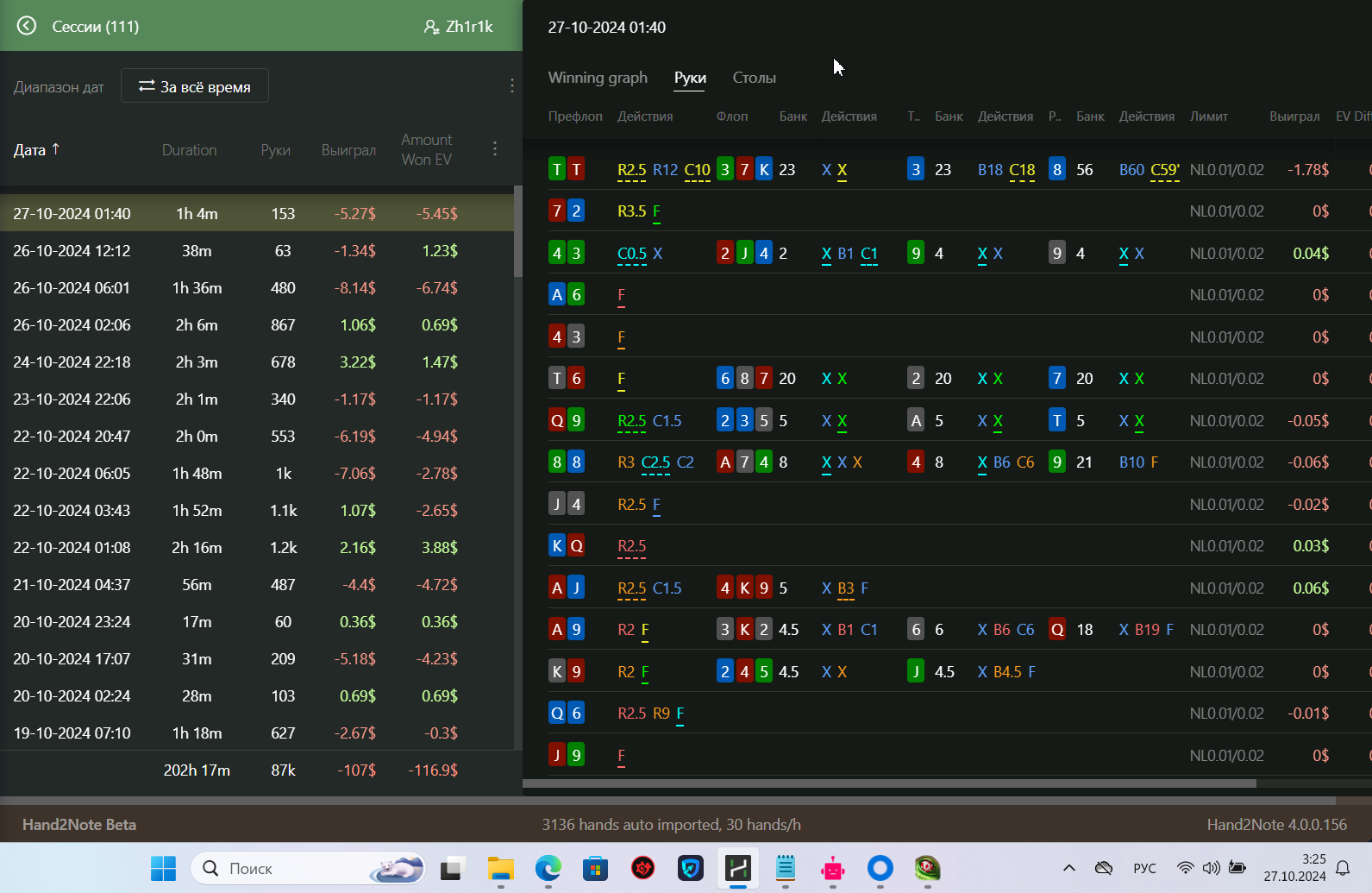Select session 27-10-2024 01:40
Viewport: 1372px width, 893px height.
[257, 213]
